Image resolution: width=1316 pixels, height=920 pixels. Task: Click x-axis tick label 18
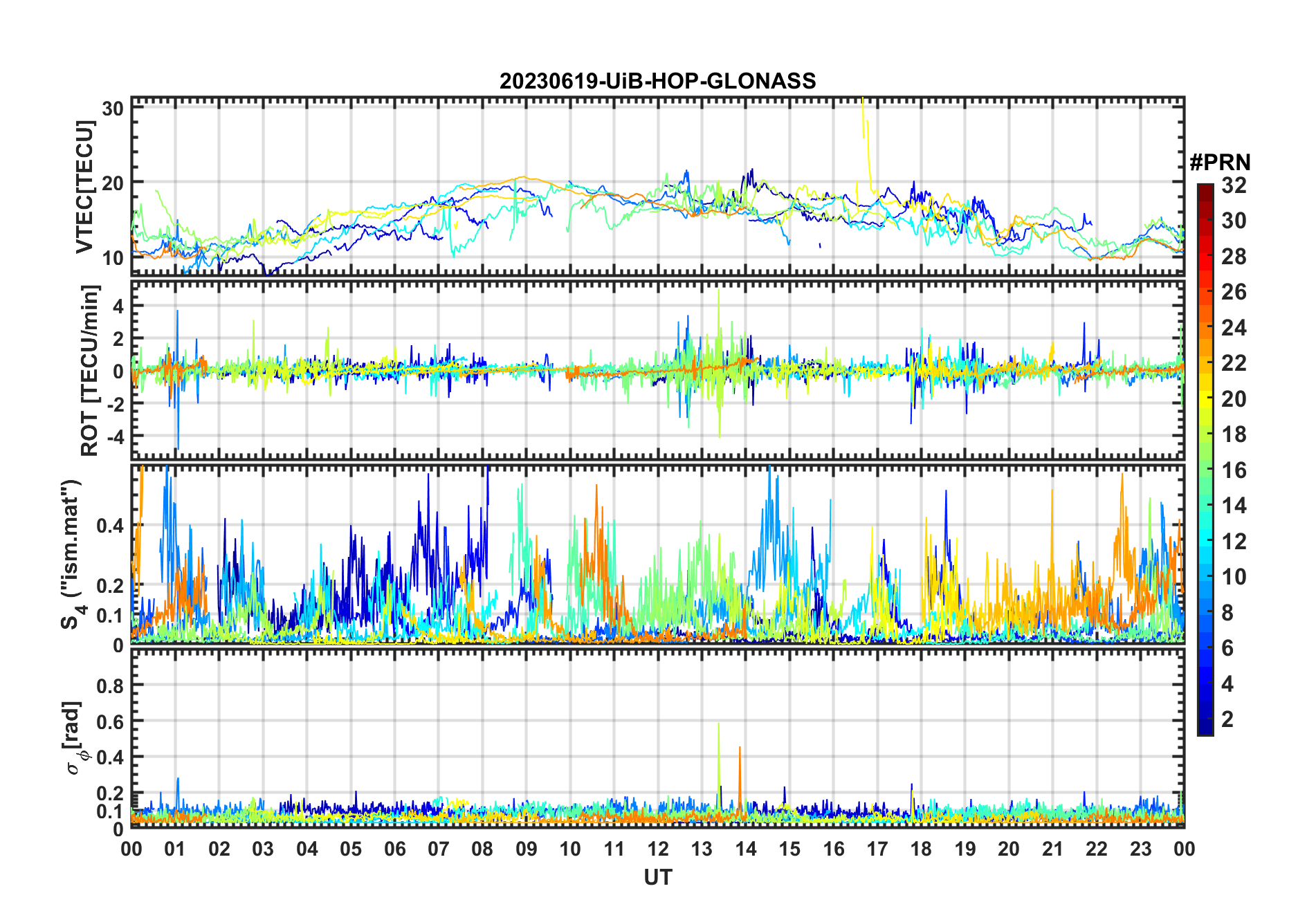pos(921,849)
